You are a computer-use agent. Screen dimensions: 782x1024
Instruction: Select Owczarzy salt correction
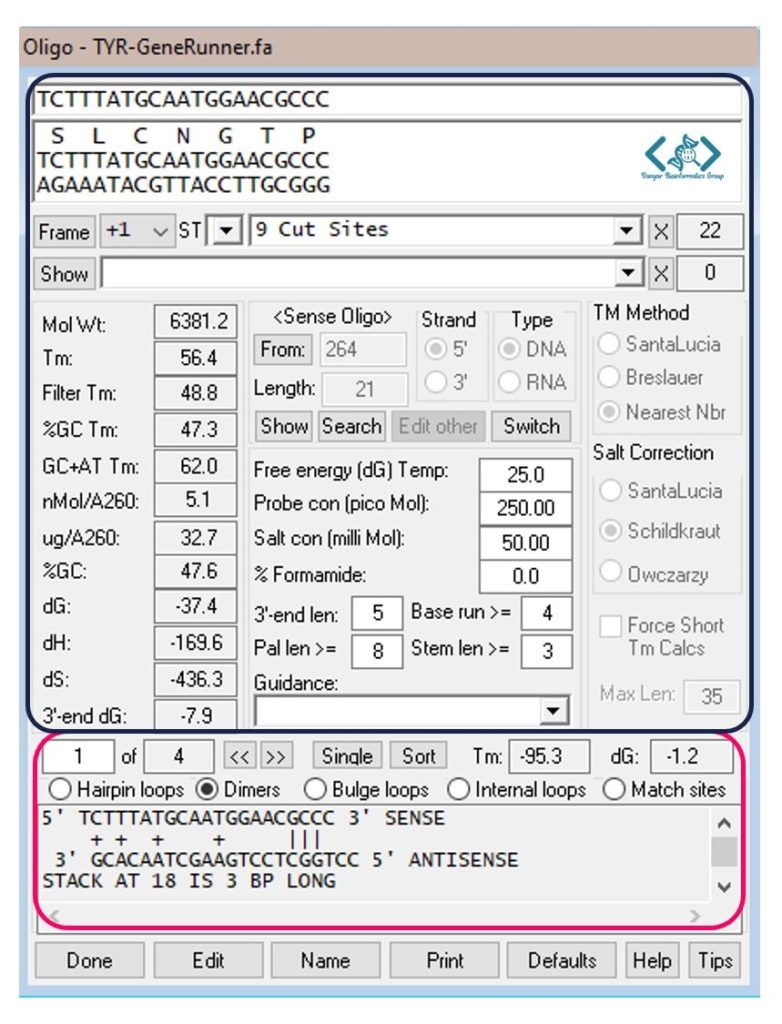(x=610, y=571)
